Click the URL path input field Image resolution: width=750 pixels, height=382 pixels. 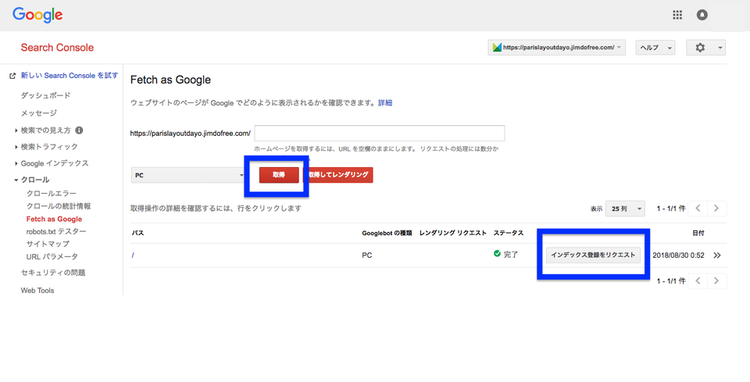pyautogui.click(x=379, y=133)
